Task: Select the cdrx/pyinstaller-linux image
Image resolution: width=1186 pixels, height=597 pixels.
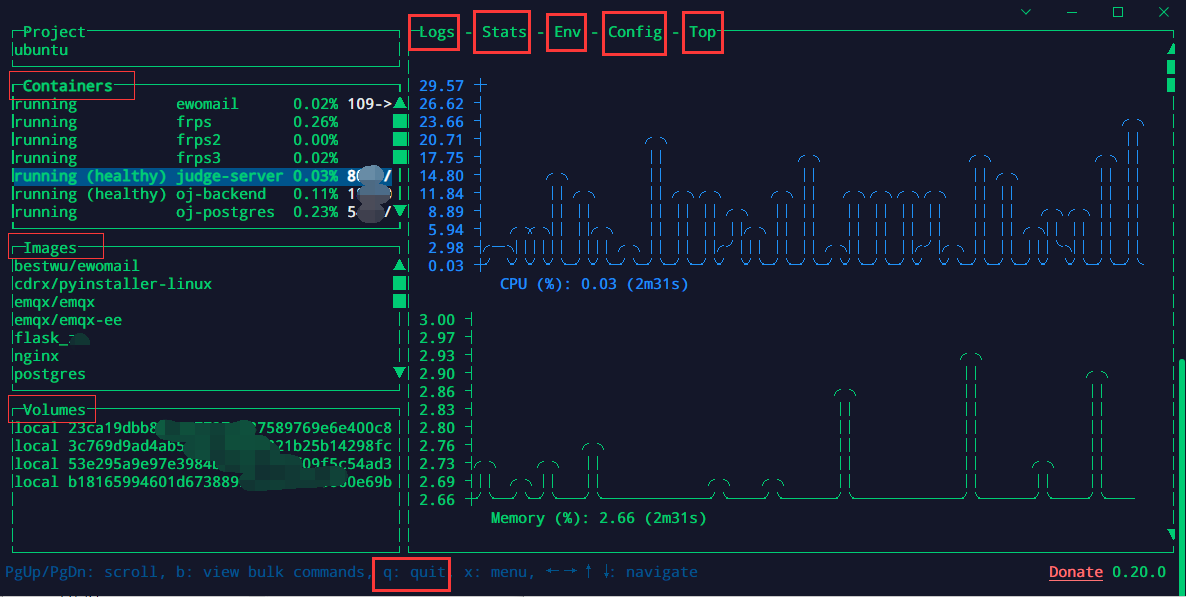Action: pyautogui.click(x=112, y=284)
